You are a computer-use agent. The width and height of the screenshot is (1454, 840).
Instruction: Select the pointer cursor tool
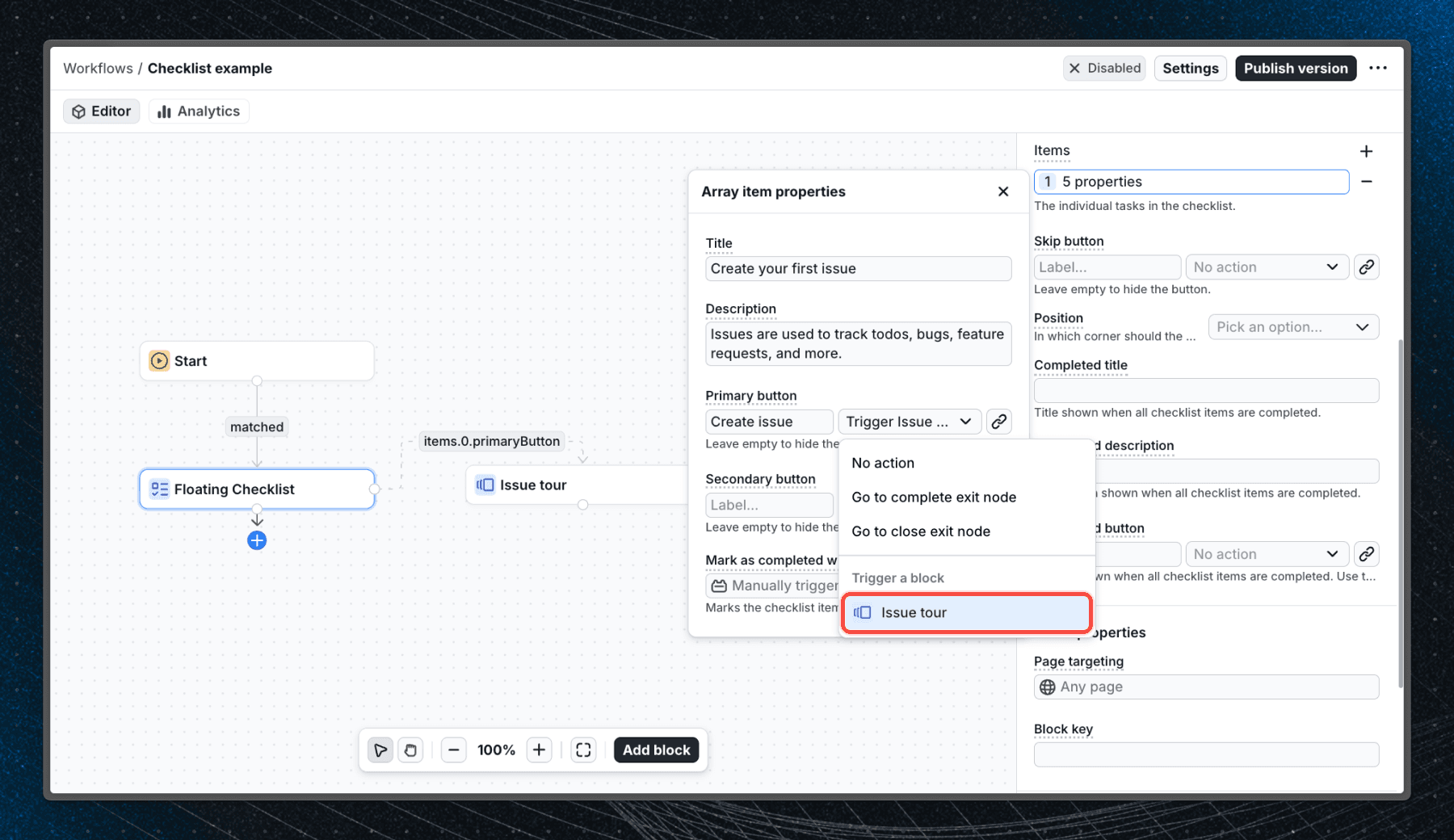click(x=380, y=750)
